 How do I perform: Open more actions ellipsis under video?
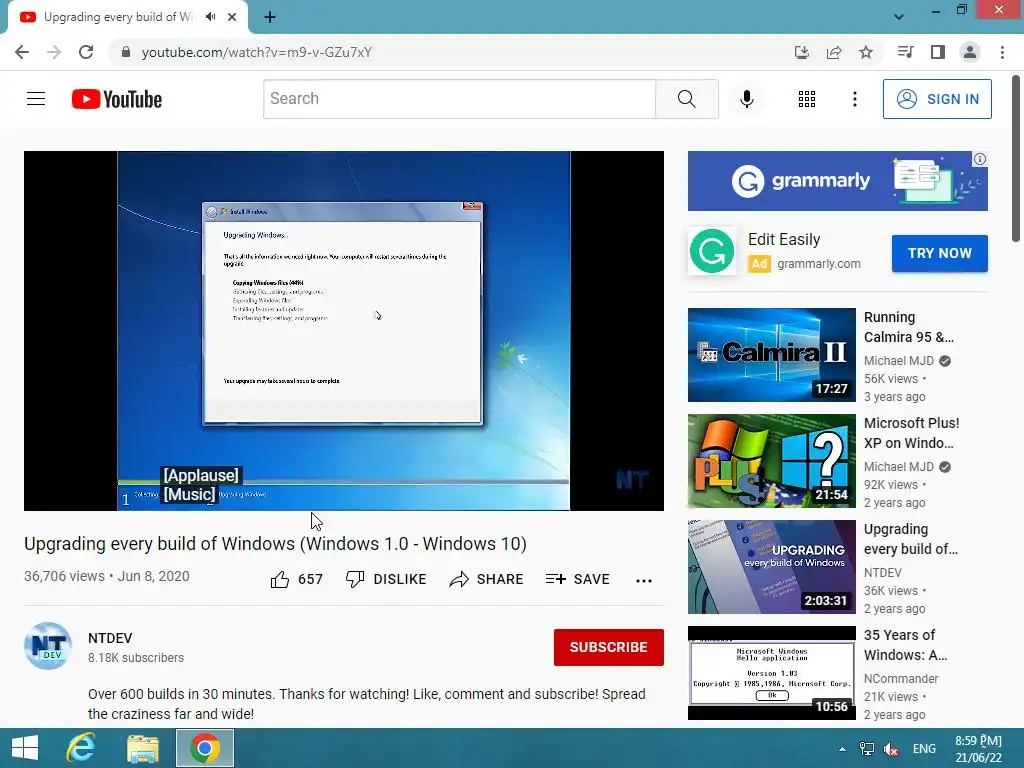pos(643,581)
